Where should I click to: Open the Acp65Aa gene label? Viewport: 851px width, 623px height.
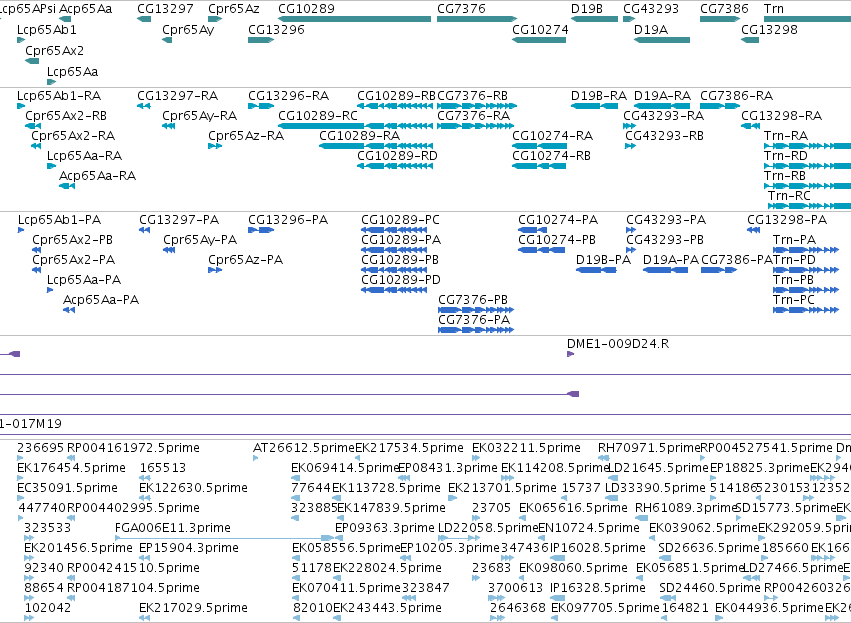(85, 9)
